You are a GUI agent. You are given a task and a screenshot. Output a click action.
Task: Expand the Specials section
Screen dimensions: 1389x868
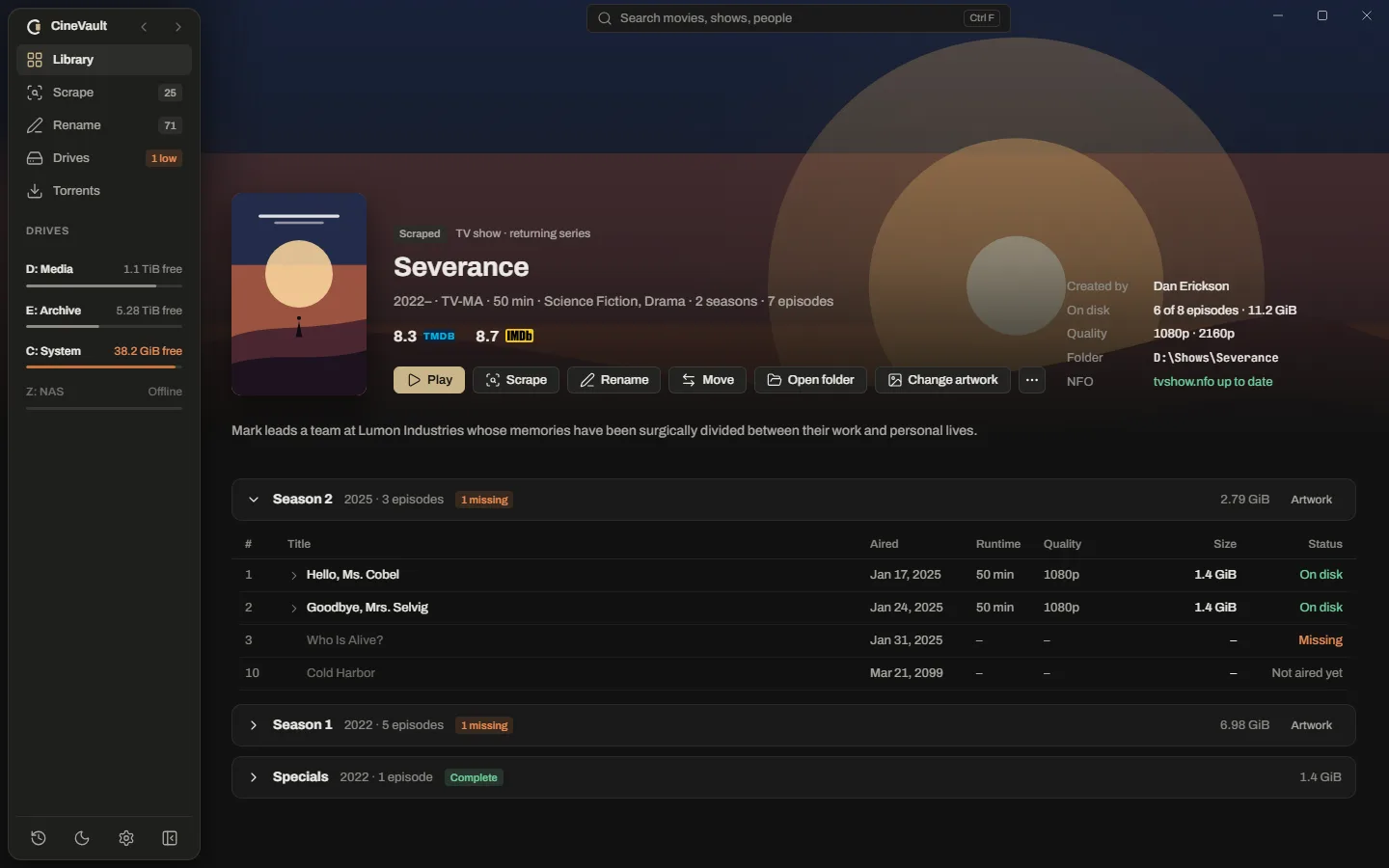(254, 777)
